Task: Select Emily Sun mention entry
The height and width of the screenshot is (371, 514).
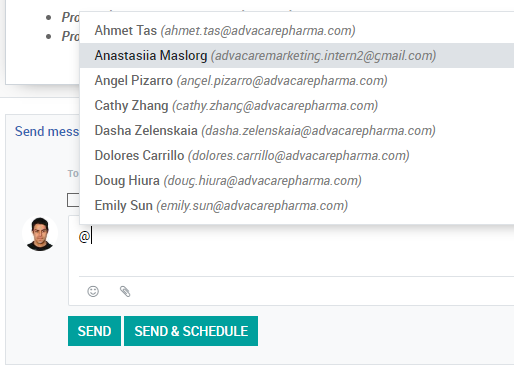Action: tap(297, 205)
